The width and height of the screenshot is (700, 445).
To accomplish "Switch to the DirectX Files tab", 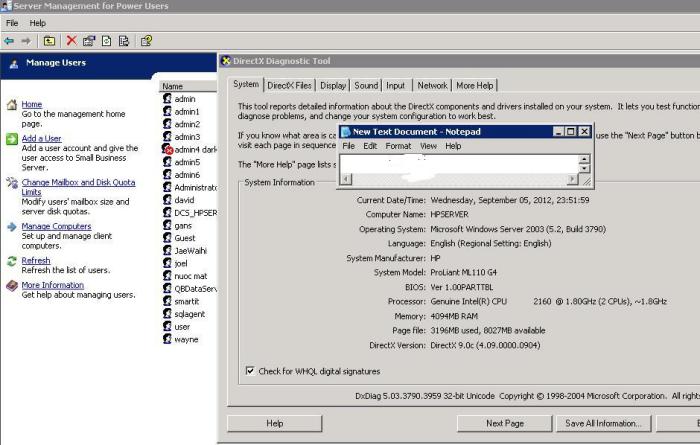I will 289,86.
